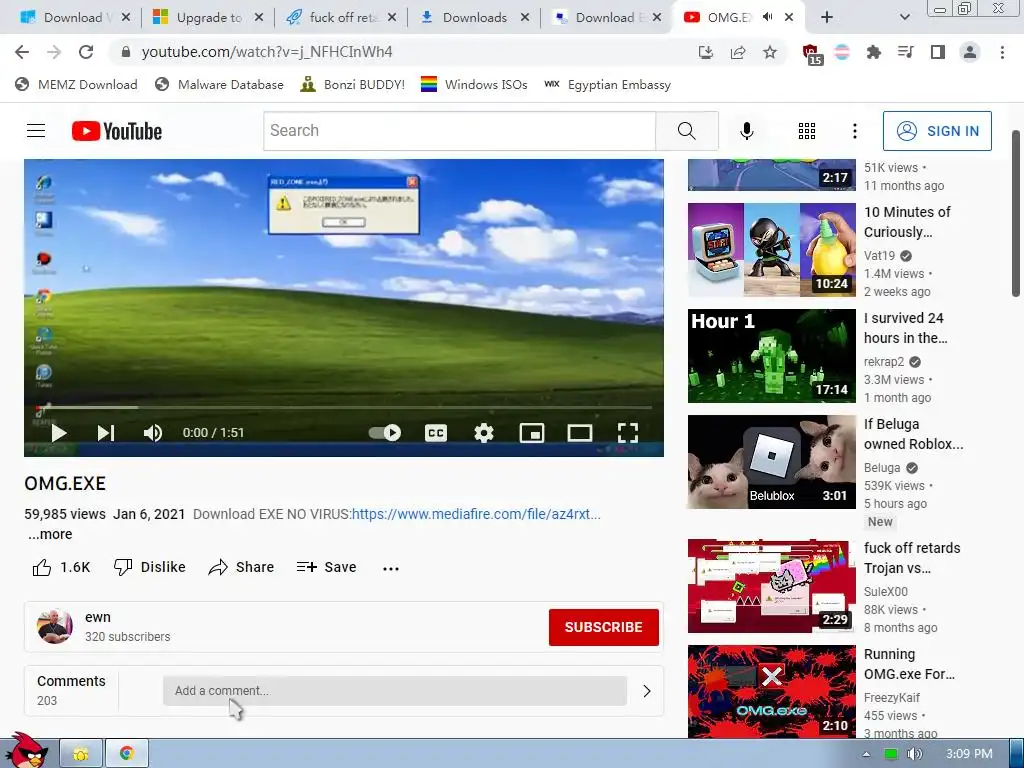Image resolution: width=1024 pixels, height=768 pixels.
Task: Mute the OMG.EXE tab audio icon
Action: [768, 17]
